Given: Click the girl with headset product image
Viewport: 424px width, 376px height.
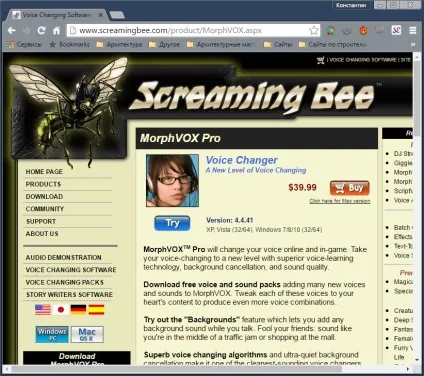Looking at the screenshot, I should pos(172,181).
